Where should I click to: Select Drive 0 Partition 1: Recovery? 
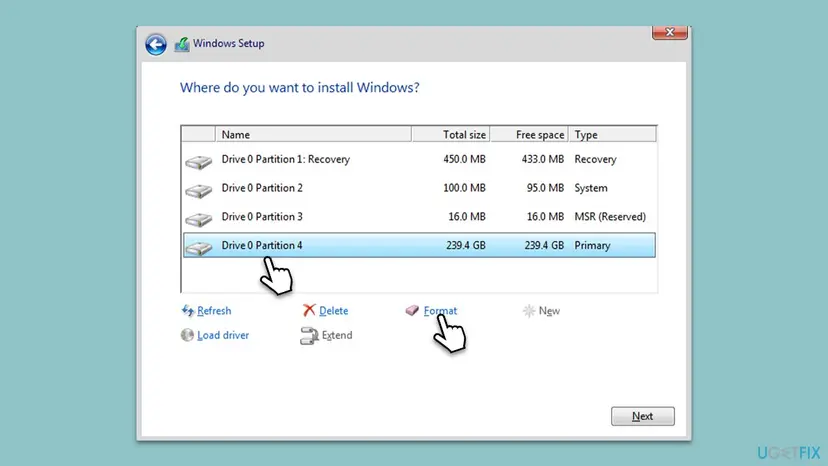(x=419, y=159)
